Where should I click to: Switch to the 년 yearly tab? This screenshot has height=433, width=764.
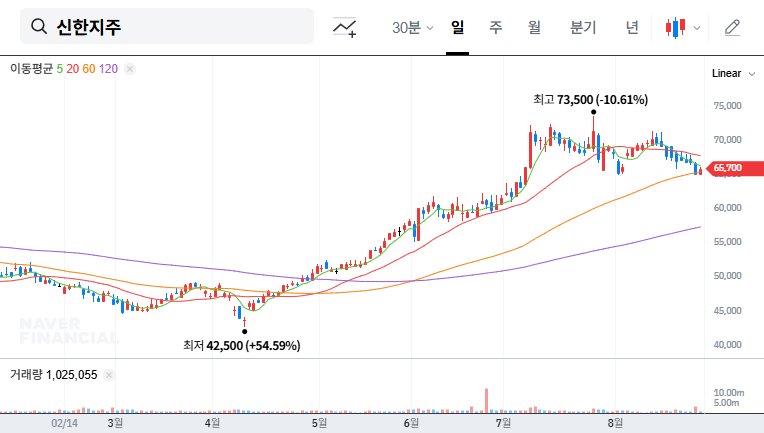[x=632, y=27]
